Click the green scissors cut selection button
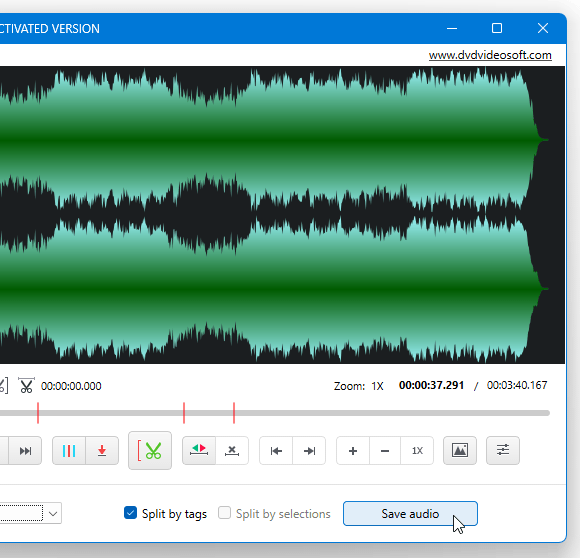580x558 pixels. tap(150, 451)
